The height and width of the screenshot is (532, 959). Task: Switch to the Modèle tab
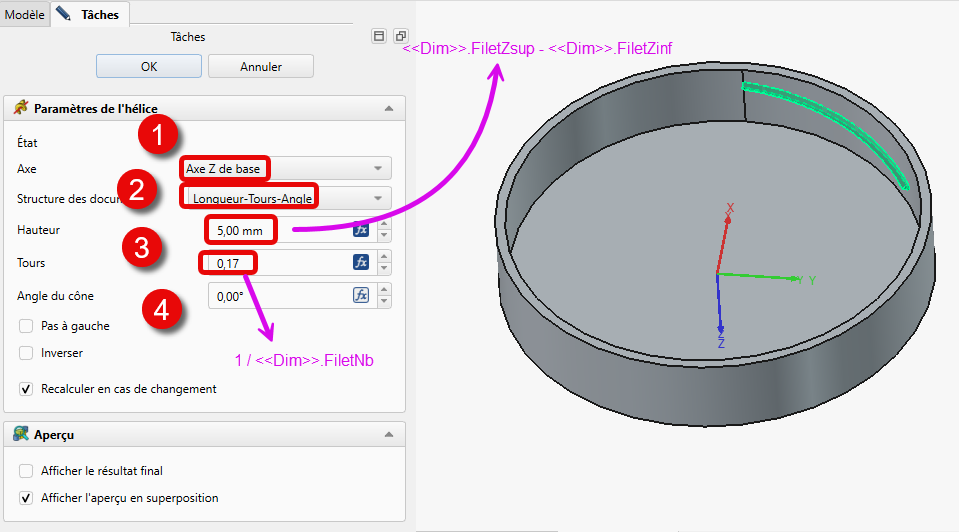click(x=24, y=14)
